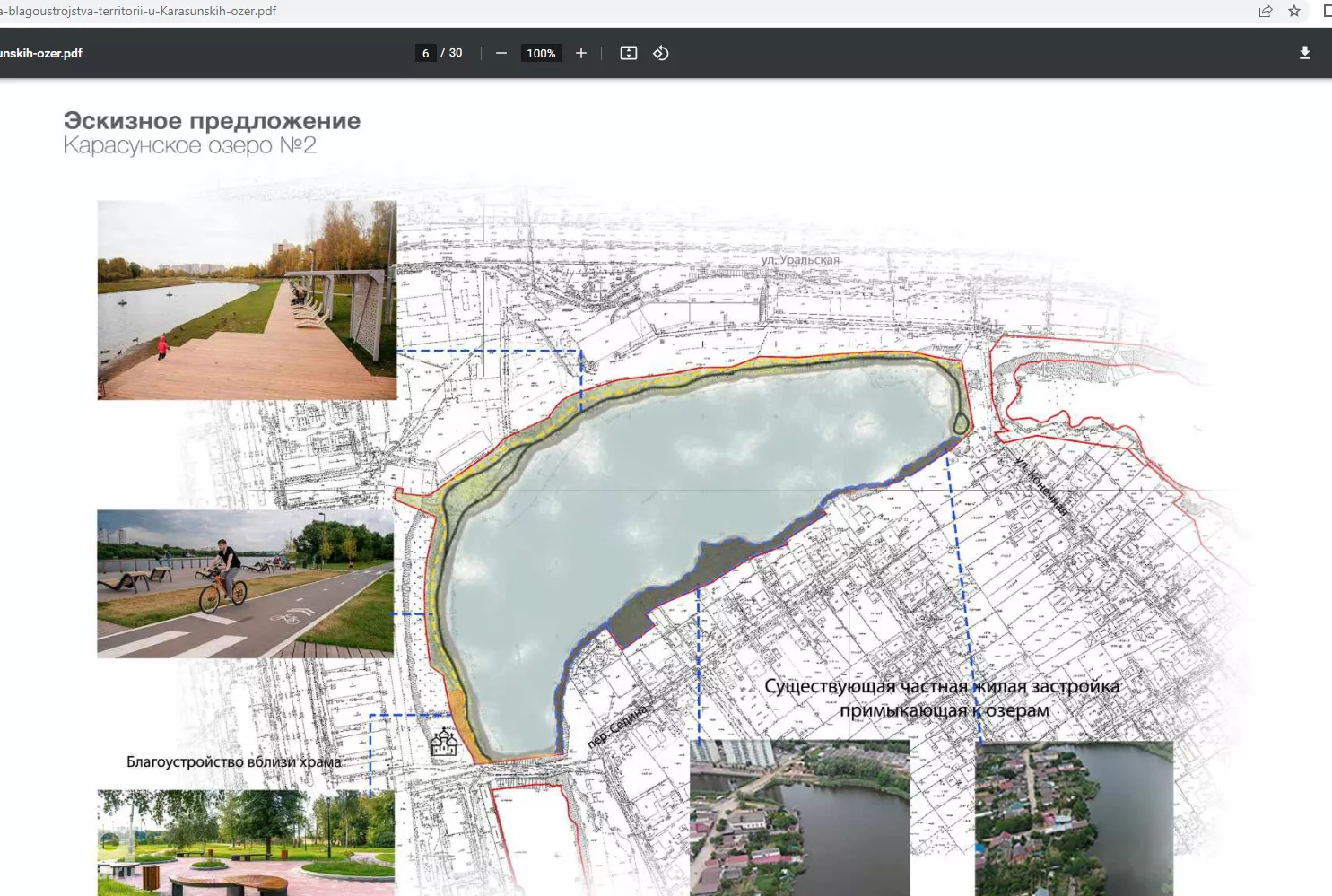Viewport: 1332px width, 896px height.
Task: Bookmark this page with the star icon
Action: [x=1293, y=12]
